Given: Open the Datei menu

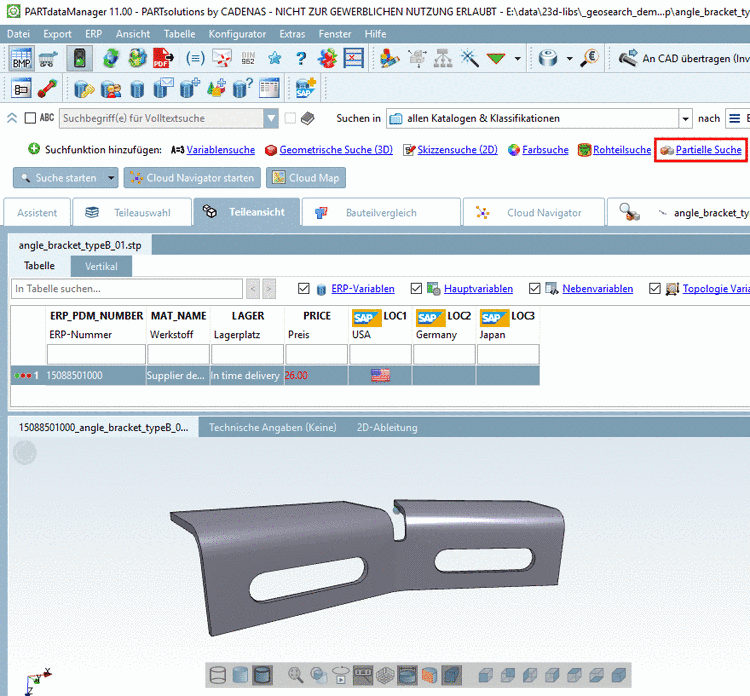Looking at the screenshot, I should [18, 34].
